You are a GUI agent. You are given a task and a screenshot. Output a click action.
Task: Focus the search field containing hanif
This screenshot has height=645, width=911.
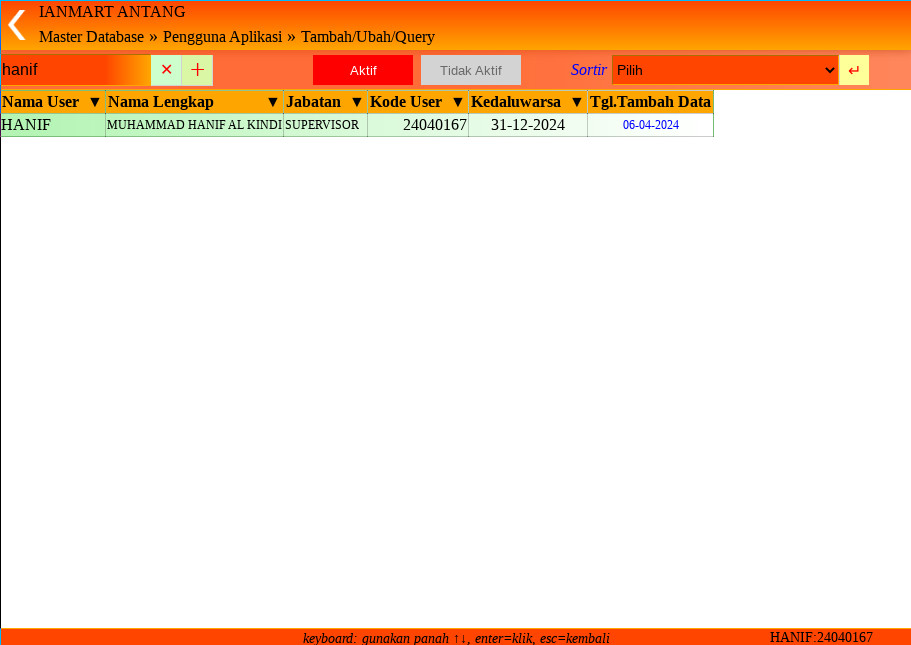(75, 70)
